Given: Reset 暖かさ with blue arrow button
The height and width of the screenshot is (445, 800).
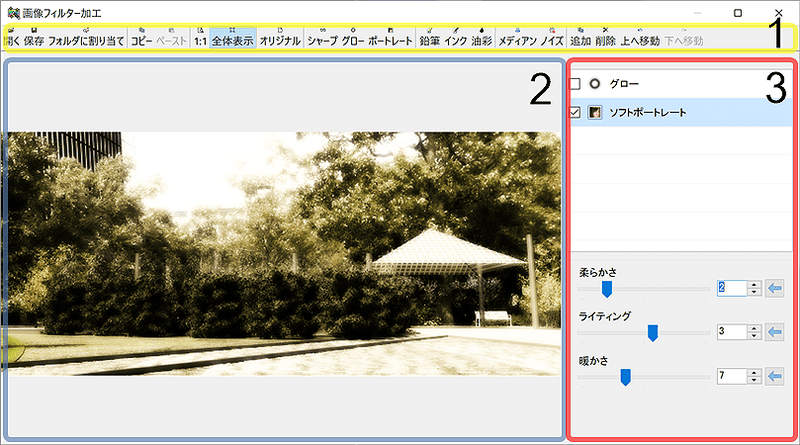Looking at the screenshot, I should [x=774, y=377].
